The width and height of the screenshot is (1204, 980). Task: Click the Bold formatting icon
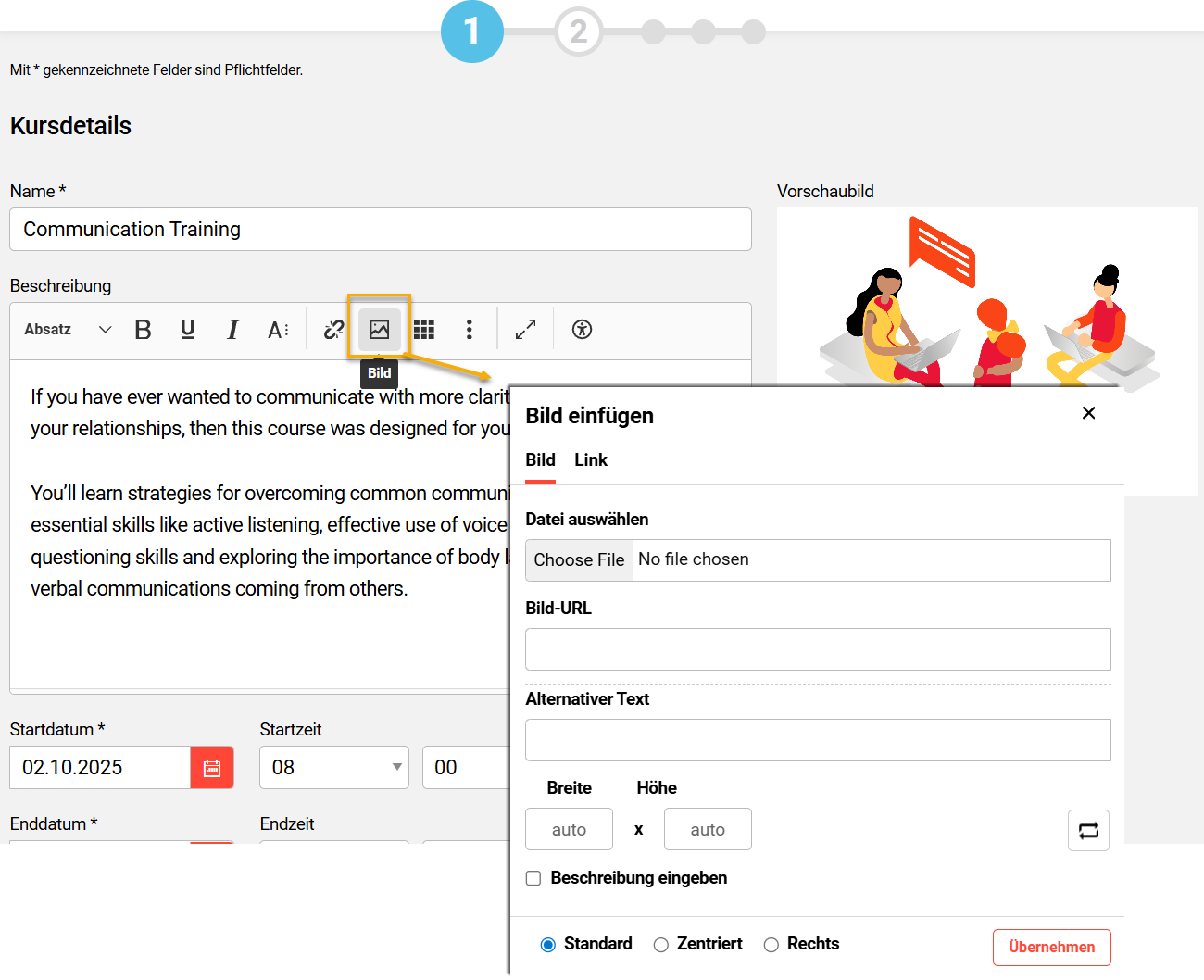(143, 330)
